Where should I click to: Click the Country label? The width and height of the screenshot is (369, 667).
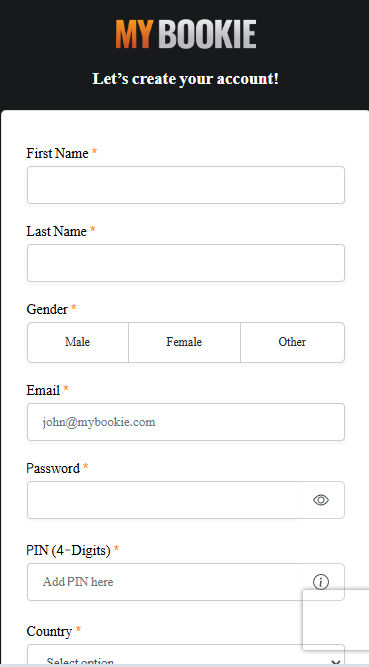pos(49,631)
